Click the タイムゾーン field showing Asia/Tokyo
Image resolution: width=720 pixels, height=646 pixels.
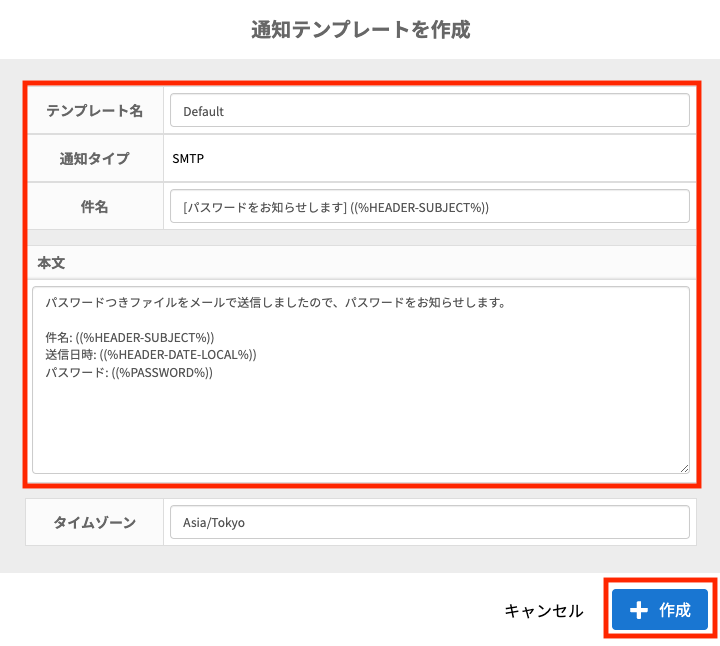pyautogui.click(x=429, y=522)
